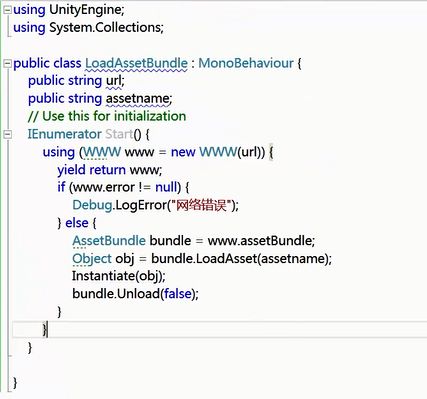Click the LoadAssetBundle class name
The width and height of the screenshot is (427, 399).
tap(136, 63)
